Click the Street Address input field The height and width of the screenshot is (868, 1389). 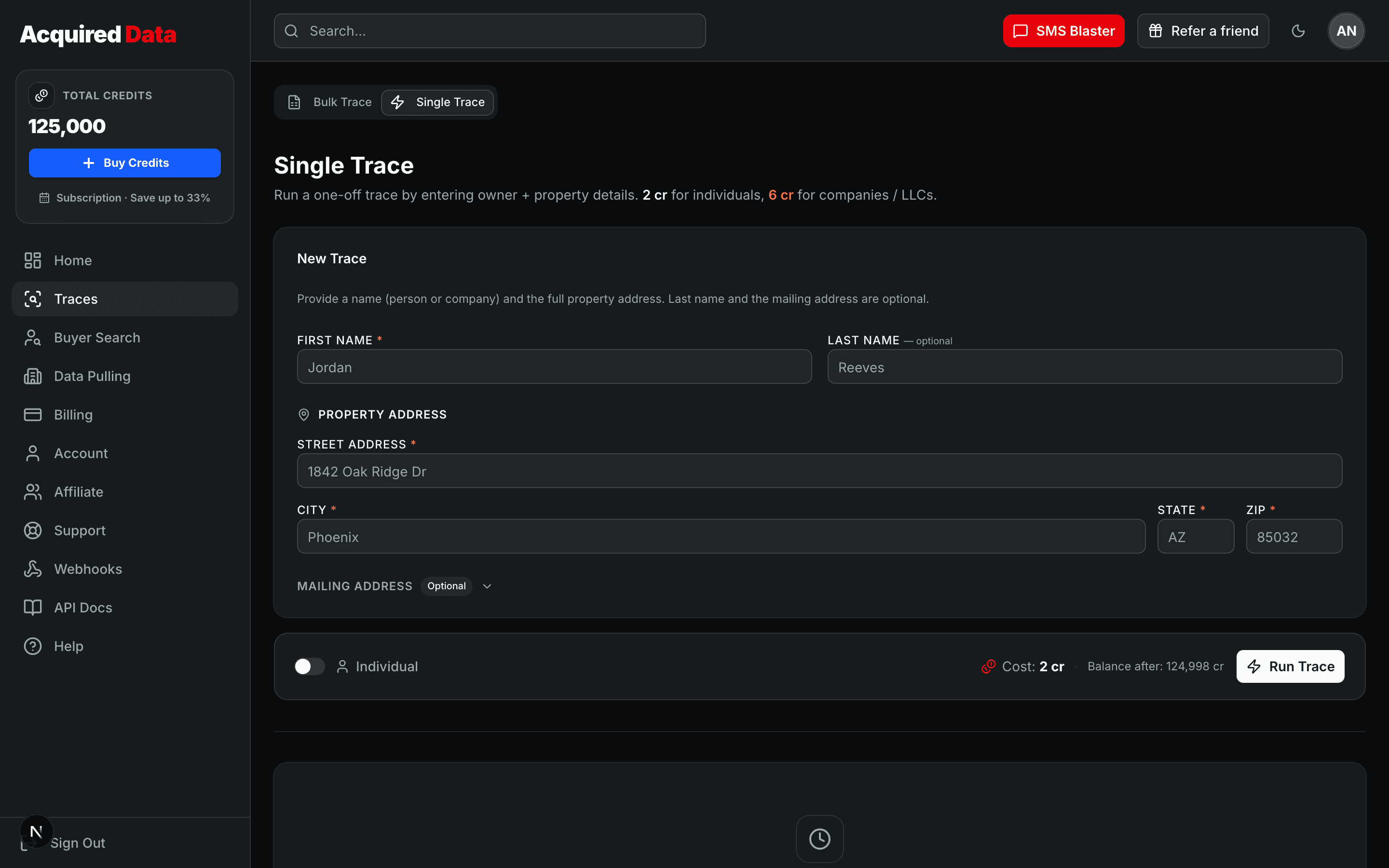(x=819, y=471)
